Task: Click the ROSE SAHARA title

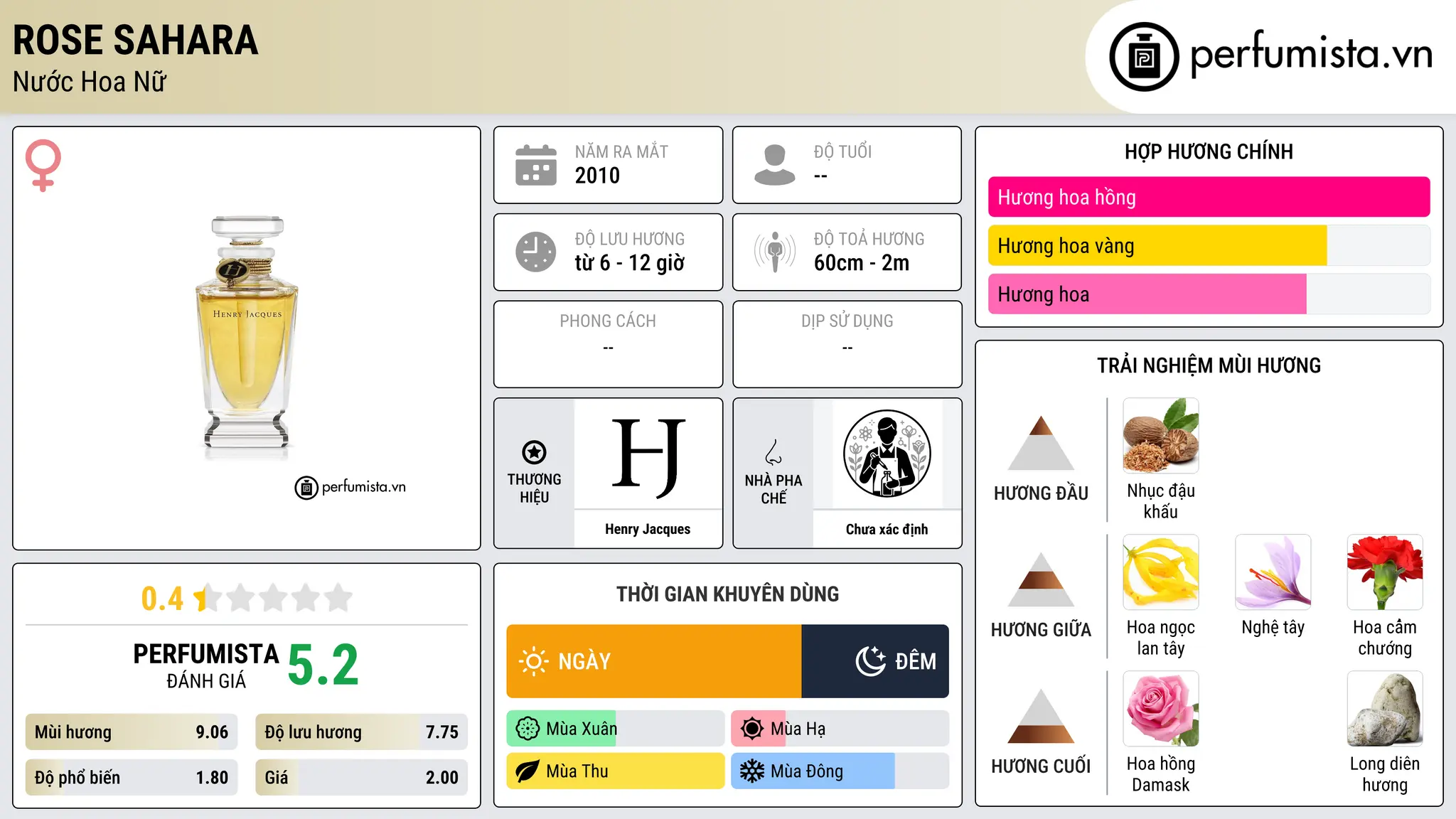Action: click(135, 40)
